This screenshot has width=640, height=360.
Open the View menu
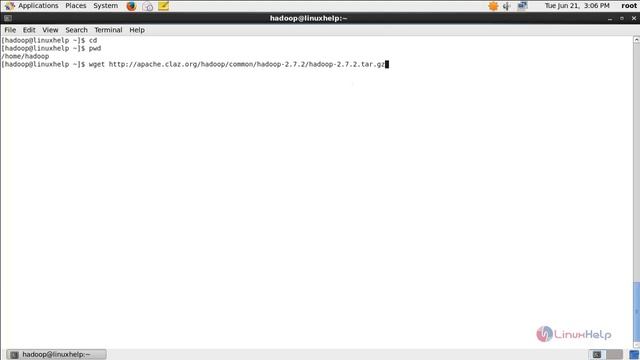click(x=50, y=30)
